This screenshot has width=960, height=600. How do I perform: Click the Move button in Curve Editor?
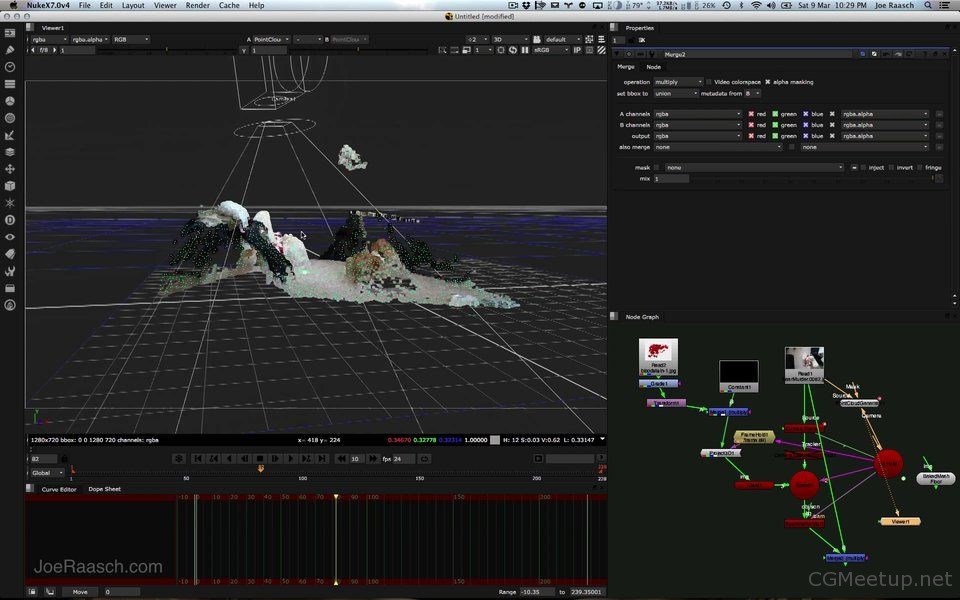[x=80, y=592]
